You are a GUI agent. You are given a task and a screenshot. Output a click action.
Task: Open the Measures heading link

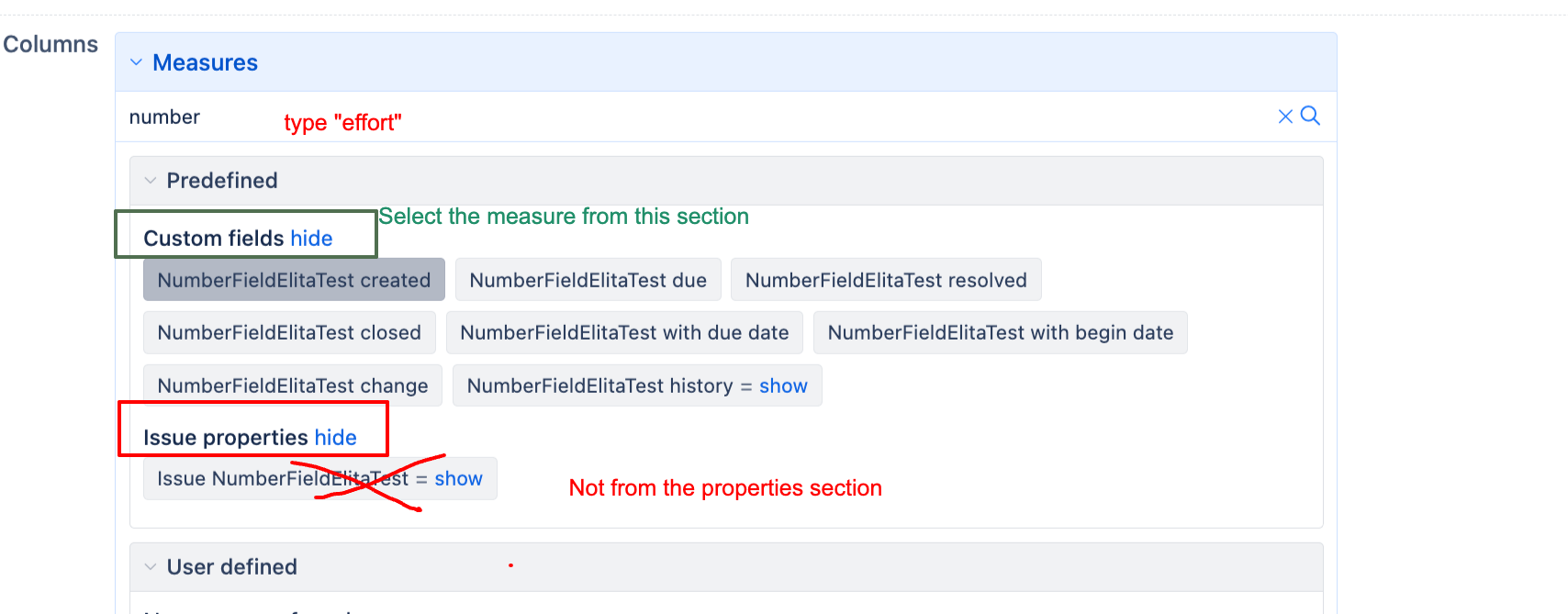[205, 62]
